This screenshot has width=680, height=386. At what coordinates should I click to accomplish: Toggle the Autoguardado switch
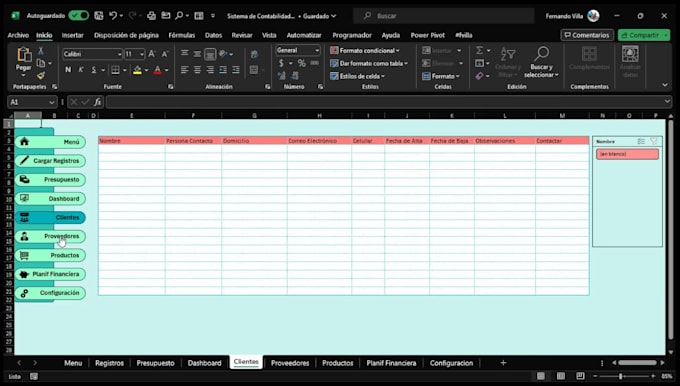(78, 16)
